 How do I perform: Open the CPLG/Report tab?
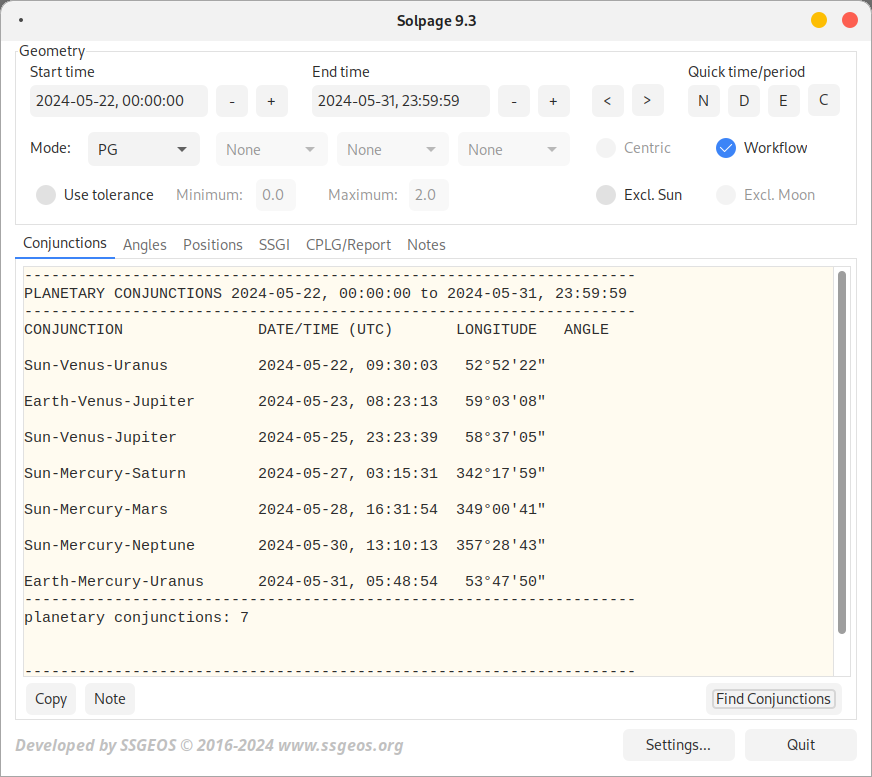pyautogui.click(x=348, y=245)
